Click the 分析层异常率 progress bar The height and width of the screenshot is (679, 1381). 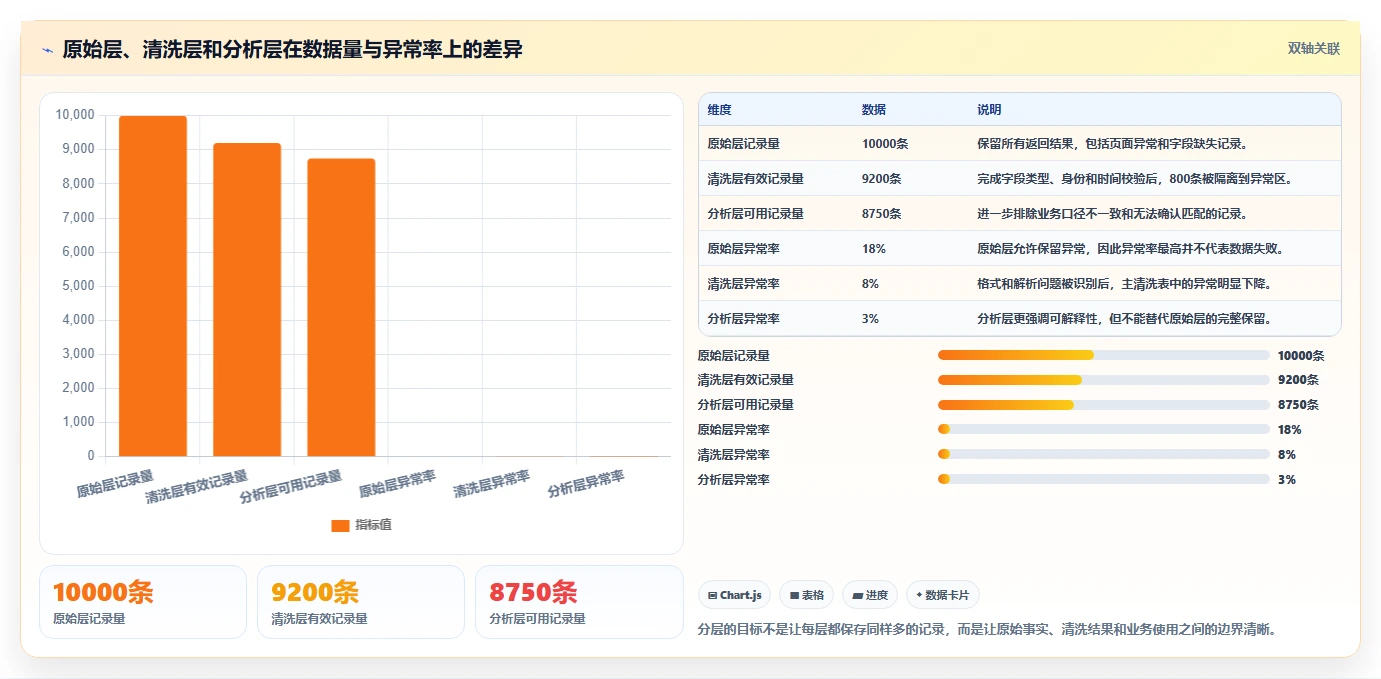coord(1104,479)
